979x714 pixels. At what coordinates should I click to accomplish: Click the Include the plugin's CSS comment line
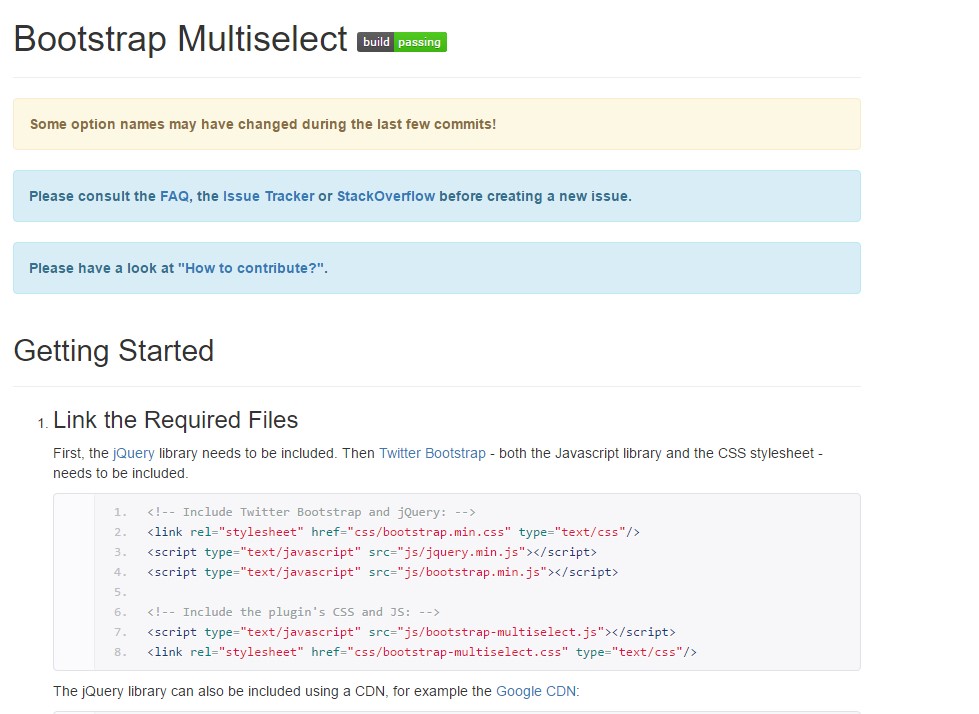[294, 612]
